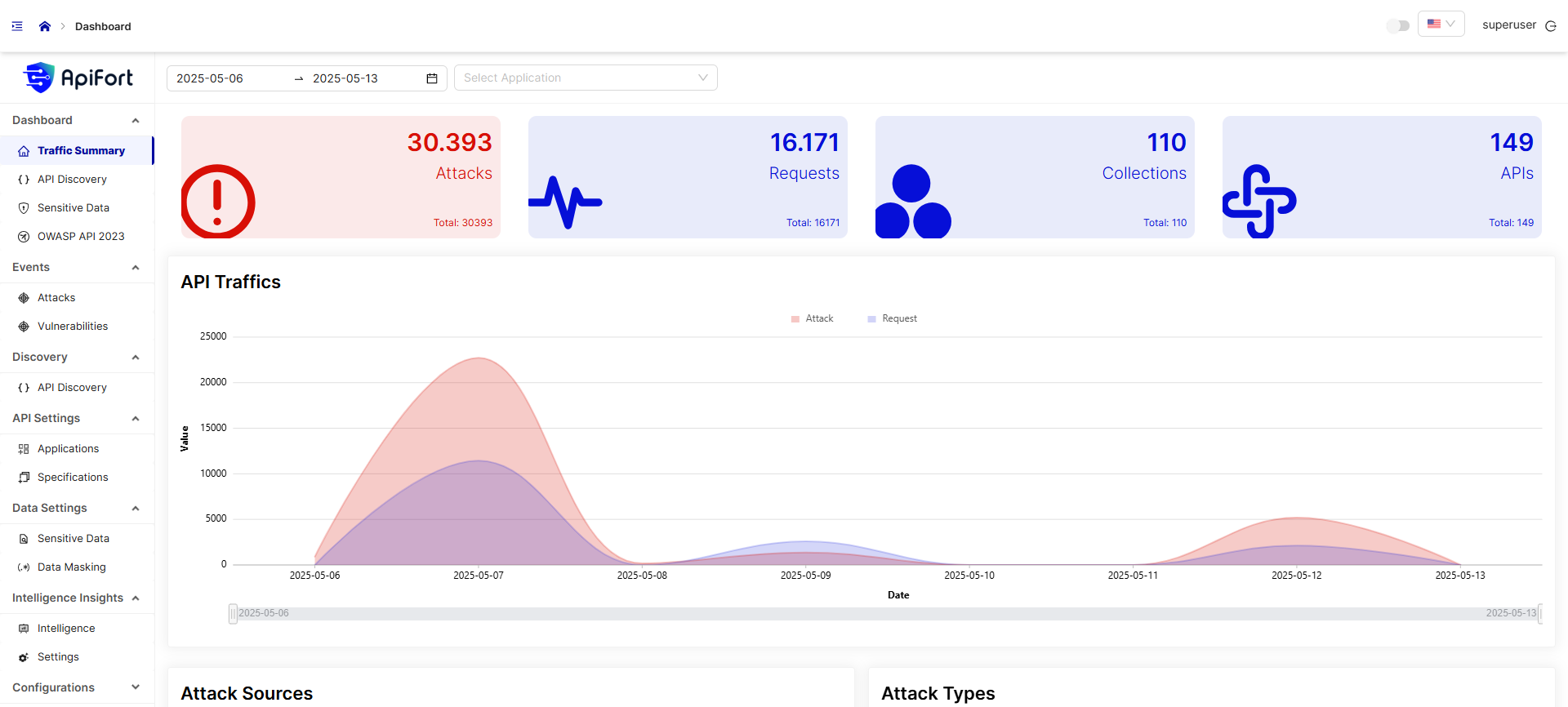Screen dimensions: 1568x707
Task: Click the red Attacks alert icon
Action: [x=218, y=202]
